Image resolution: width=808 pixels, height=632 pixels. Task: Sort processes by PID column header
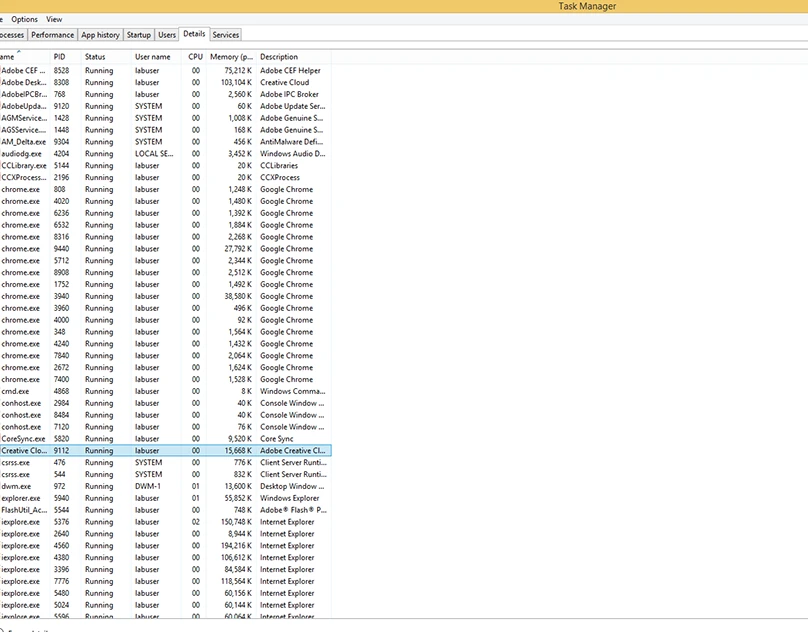point(60,57)
